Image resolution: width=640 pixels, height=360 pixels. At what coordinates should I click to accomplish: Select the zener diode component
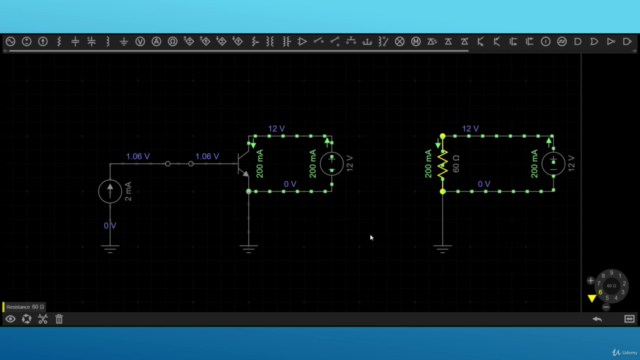pos(464,42)
